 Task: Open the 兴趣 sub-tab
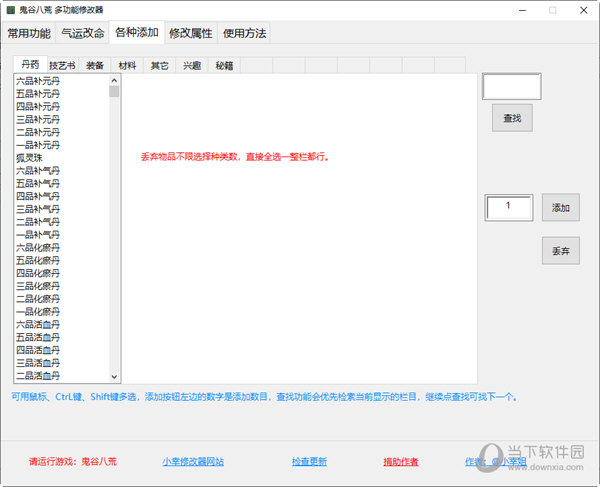click(x=192, y=65)
